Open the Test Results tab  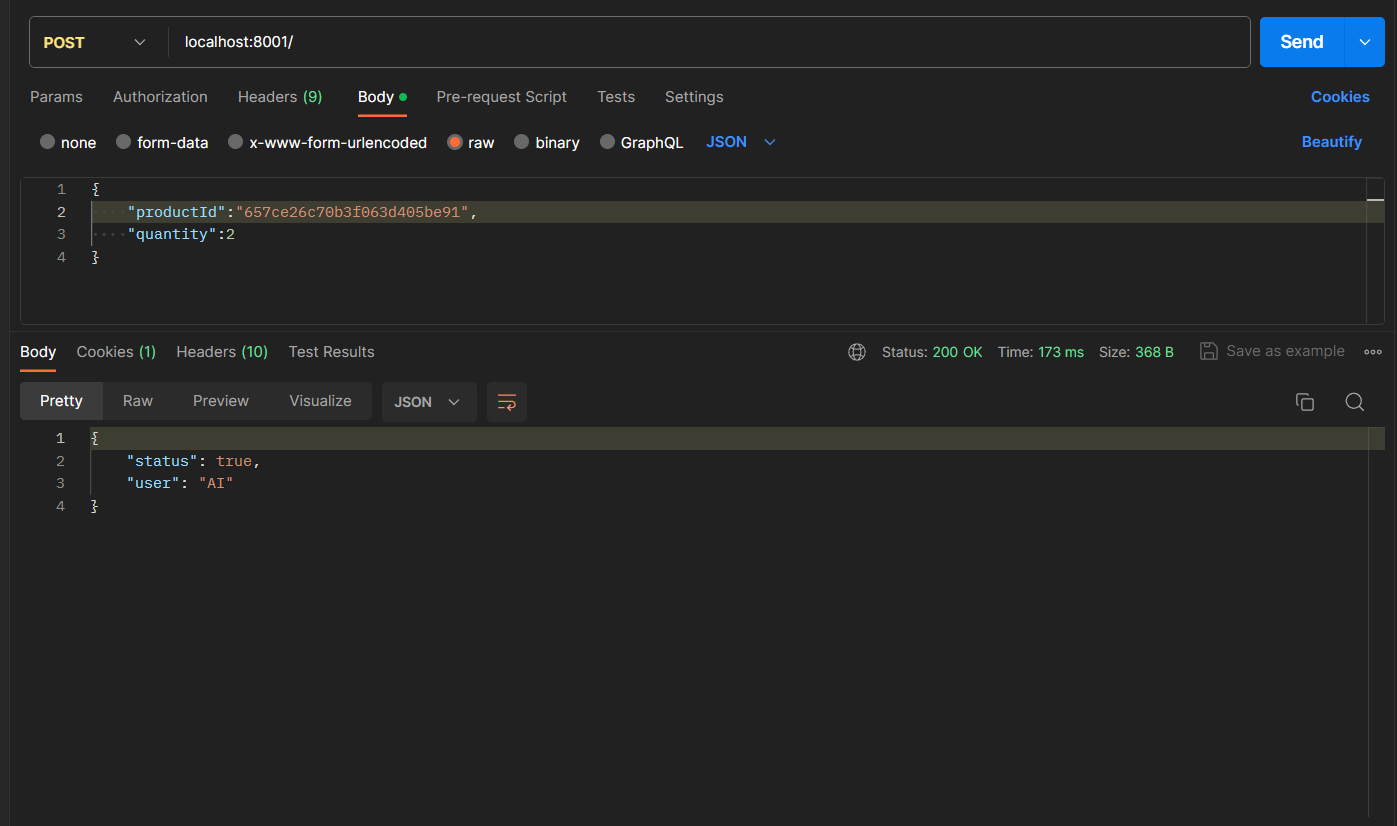[331, 352]
